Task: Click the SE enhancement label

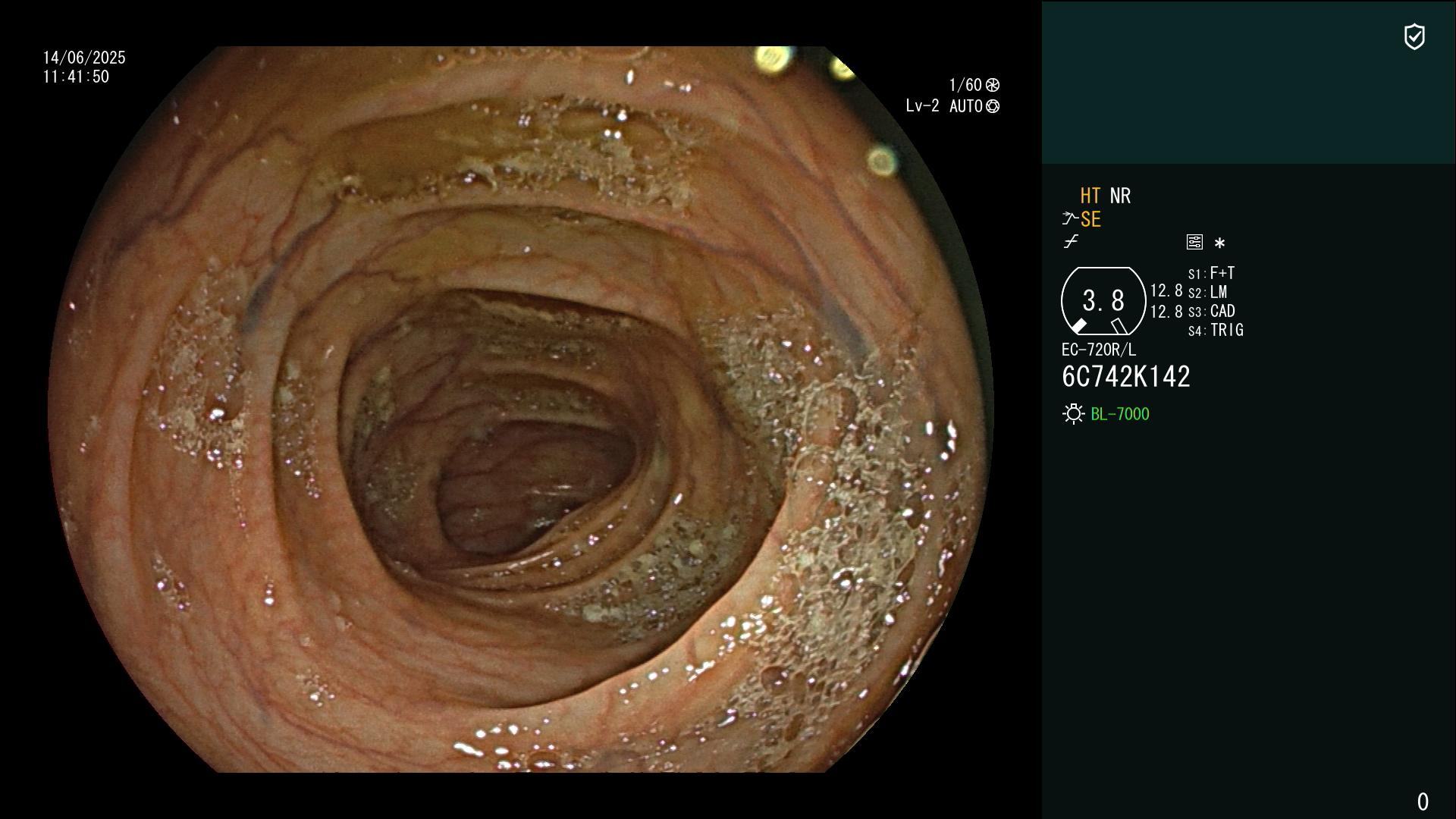Action: tap(1090, 220)
